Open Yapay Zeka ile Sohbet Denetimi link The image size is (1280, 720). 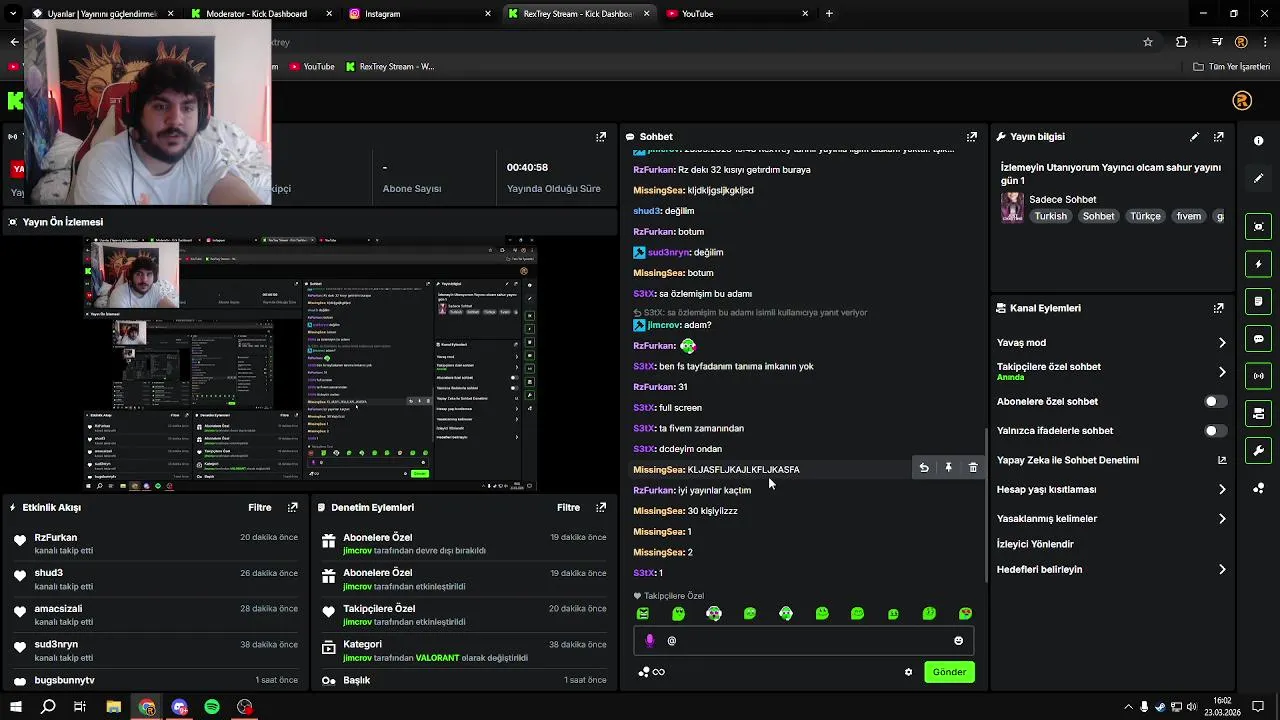tap(1110, 461)
